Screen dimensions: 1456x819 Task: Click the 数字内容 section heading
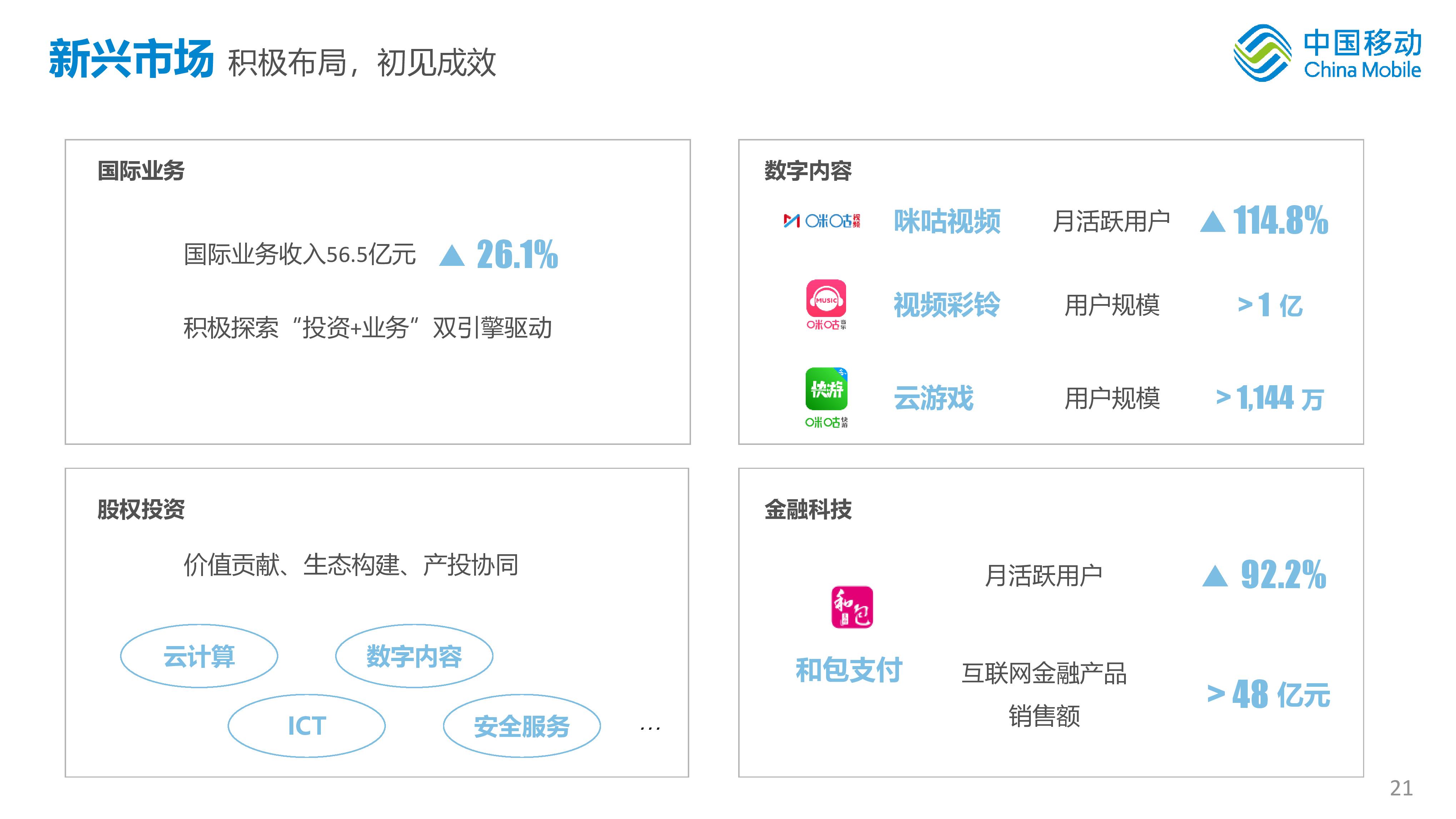coord(808,170)
